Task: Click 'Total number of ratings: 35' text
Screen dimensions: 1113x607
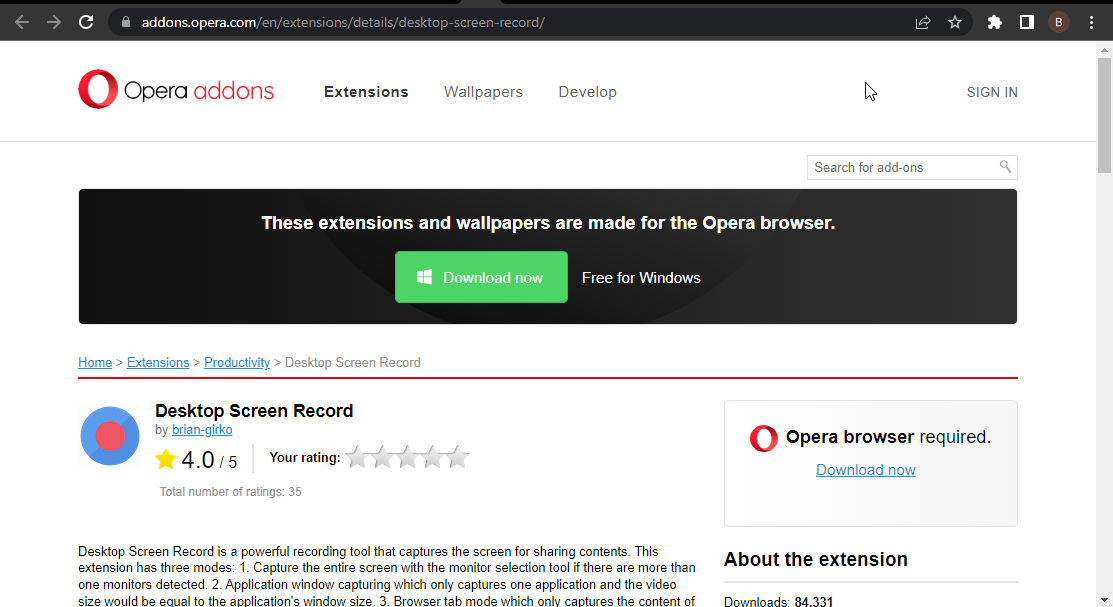Action: click(231, 491)
